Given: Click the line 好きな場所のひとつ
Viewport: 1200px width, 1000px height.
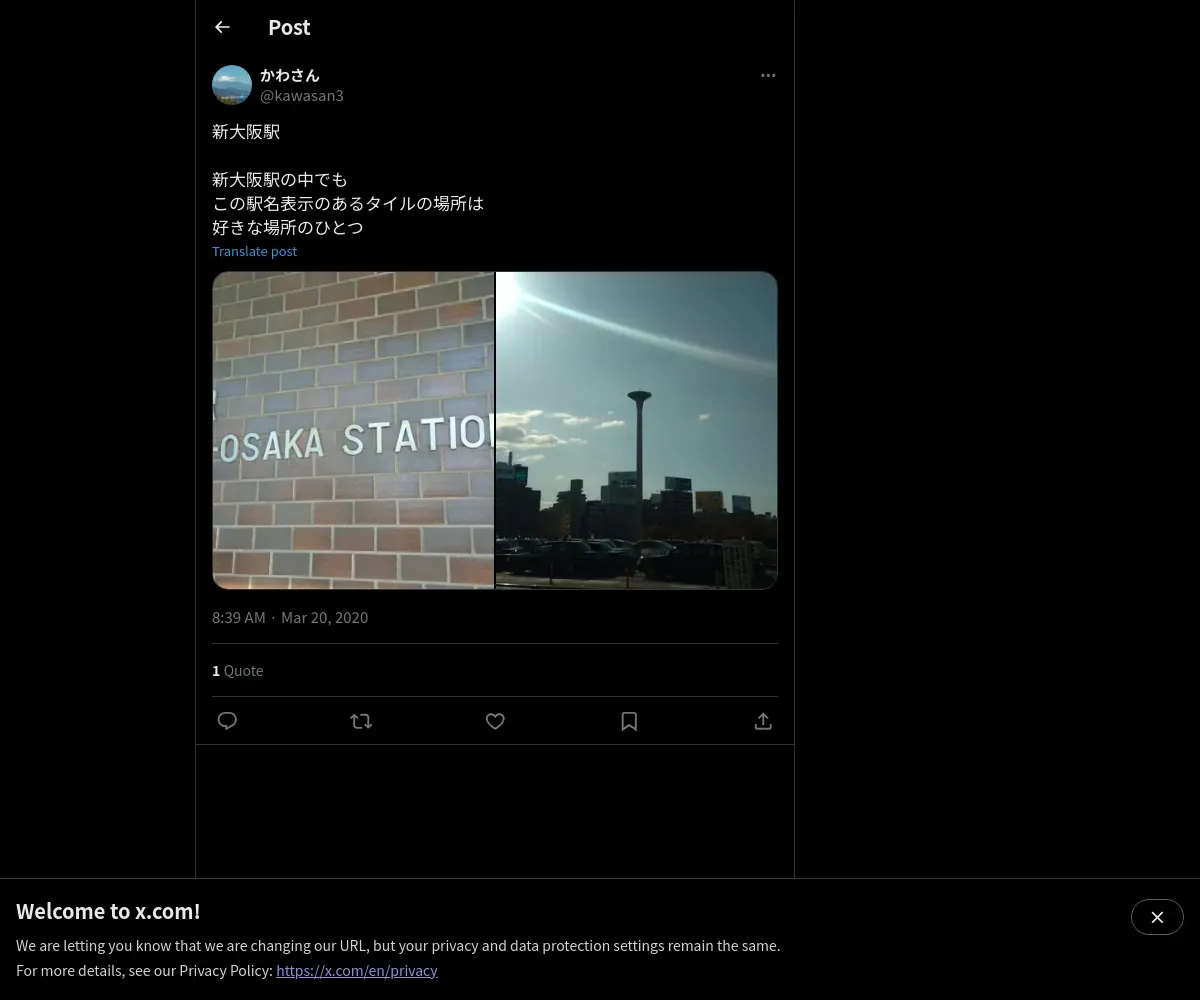Looking at the screenshot, I should coord(288,227).
